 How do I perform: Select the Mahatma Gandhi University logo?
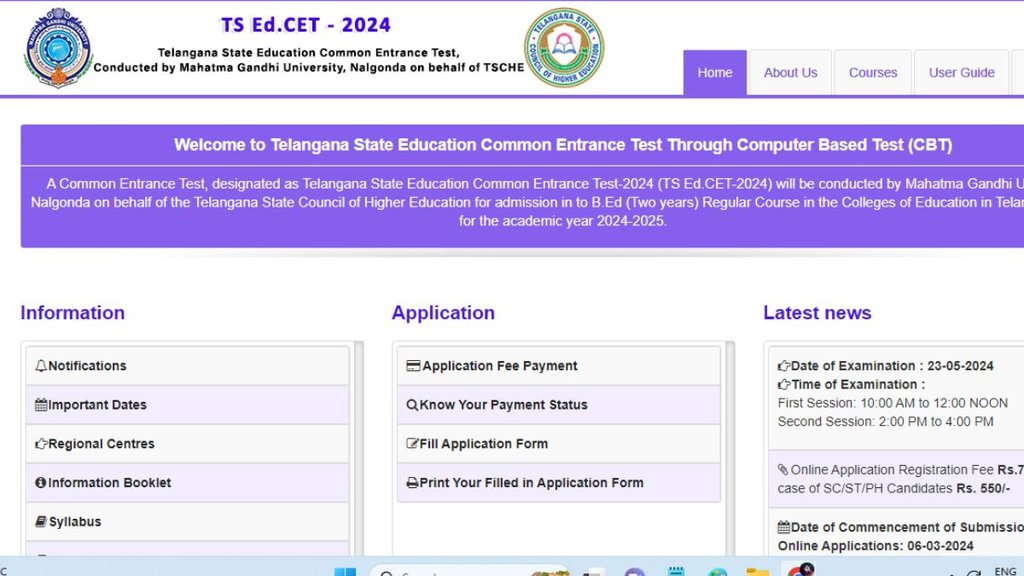(x=59, y=47)
